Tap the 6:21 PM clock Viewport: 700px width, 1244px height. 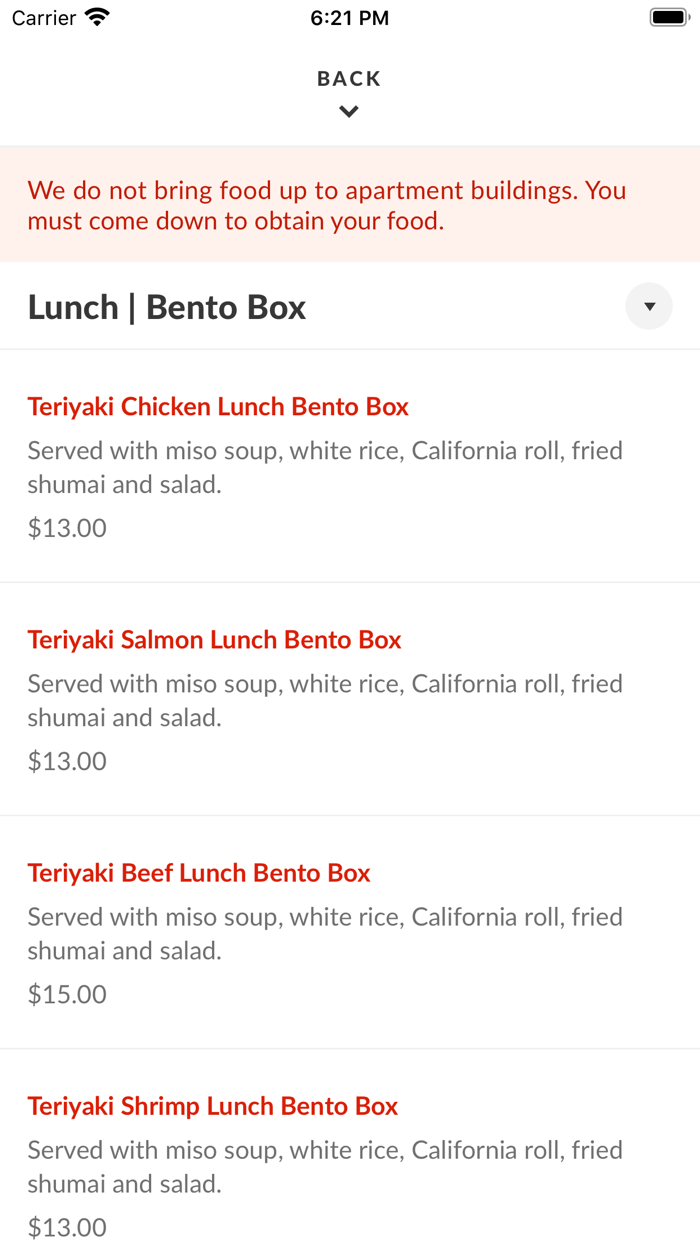pos(349,18)
